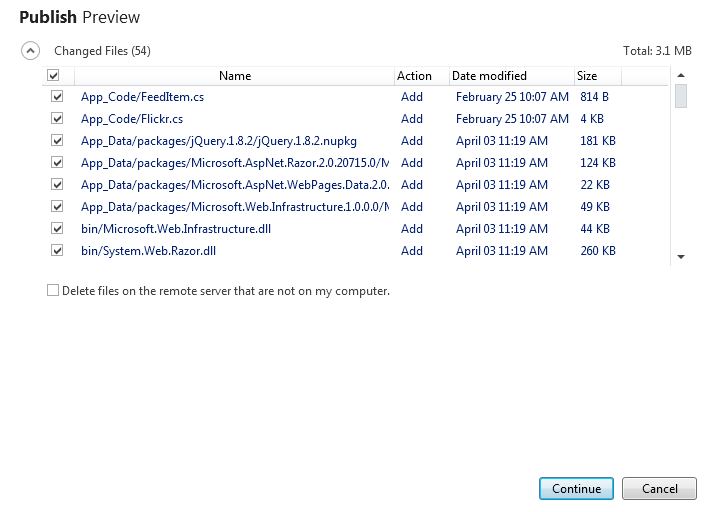Click the 49 KB size value
This screenshot has height=512, width=717.
pos(594,207)
